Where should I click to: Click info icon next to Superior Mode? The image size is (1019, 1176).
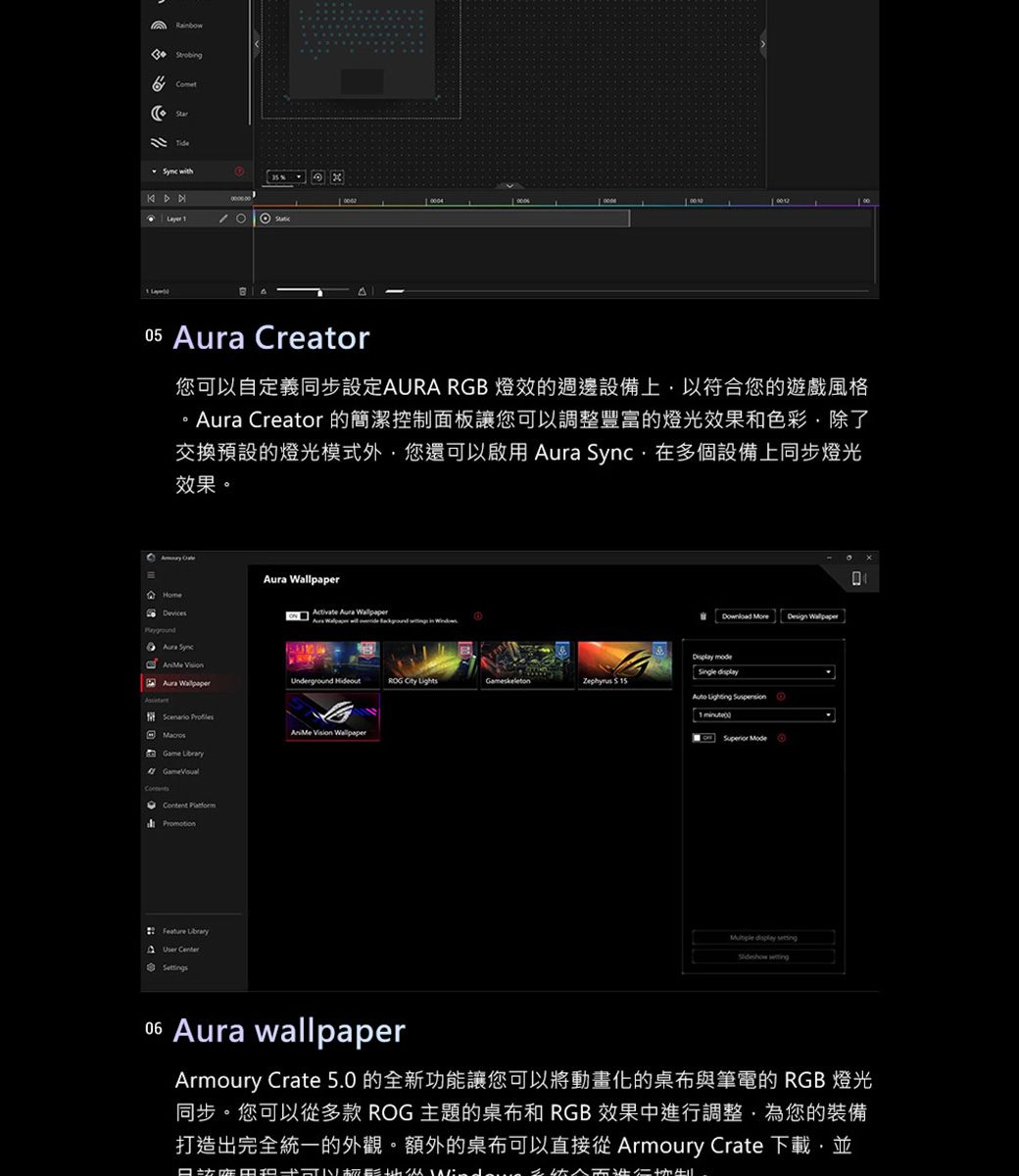point(782,738)
